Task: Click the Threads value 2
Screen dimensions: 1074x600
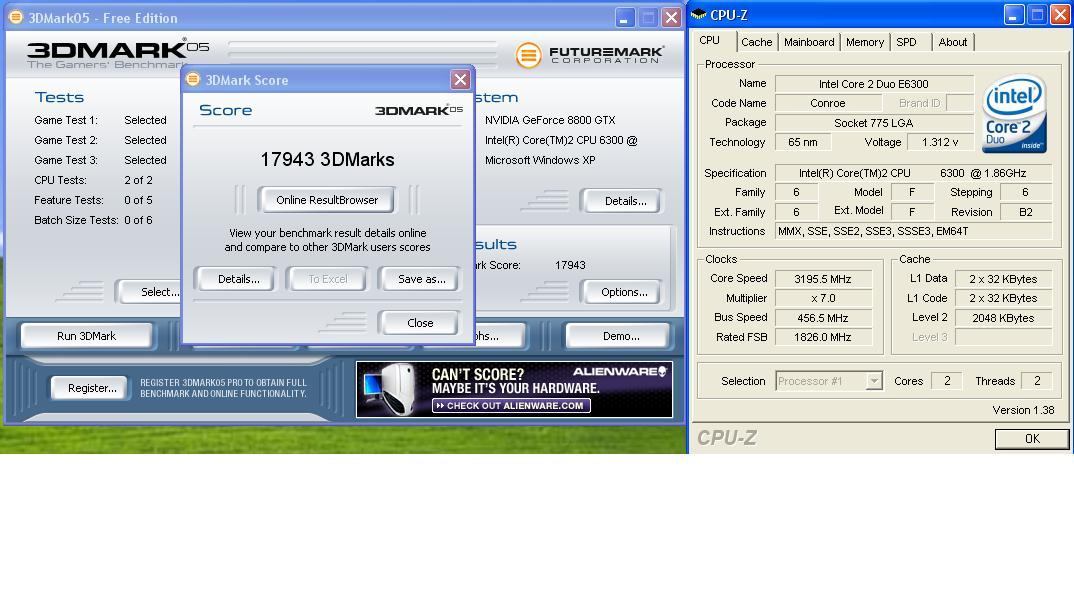Action: (x=1036, y=381)
